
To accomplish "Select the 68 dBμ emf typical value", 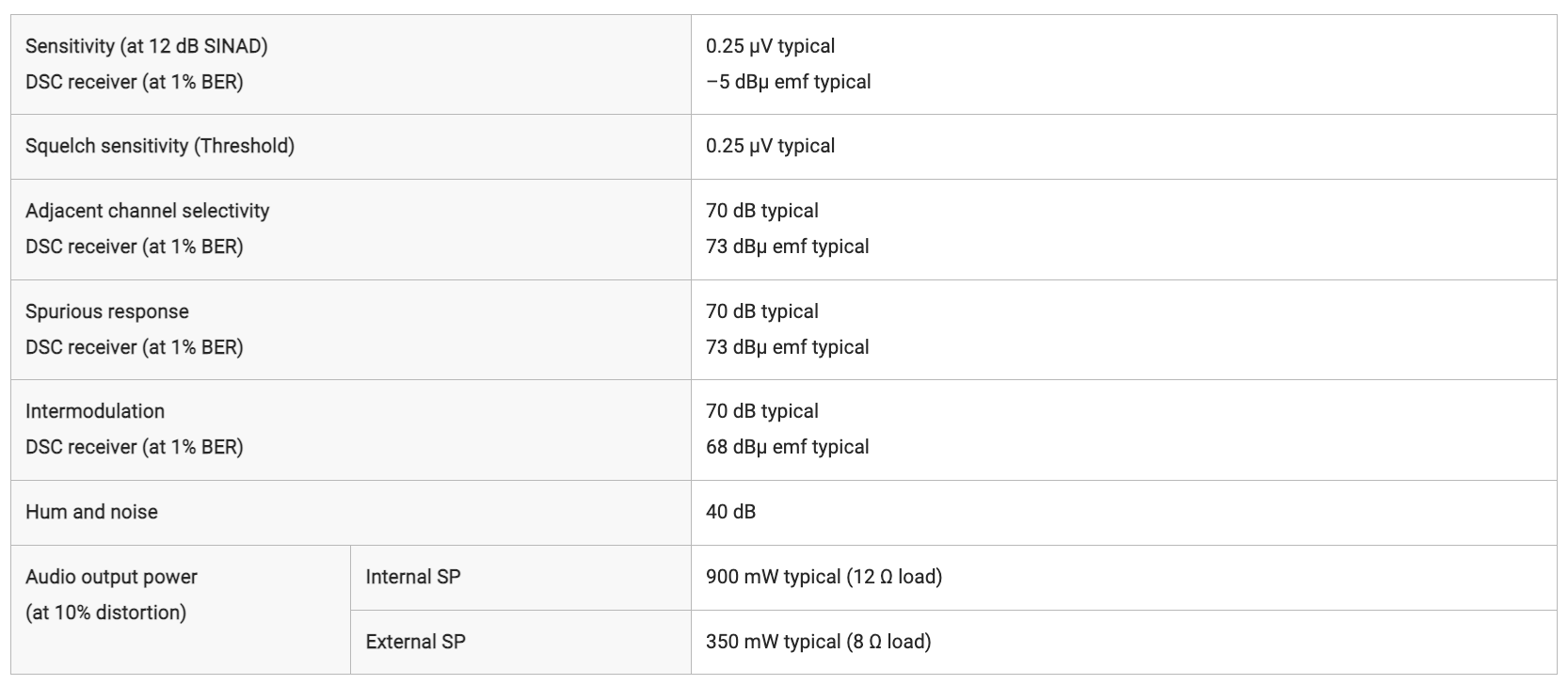I will tap(788, 447).
